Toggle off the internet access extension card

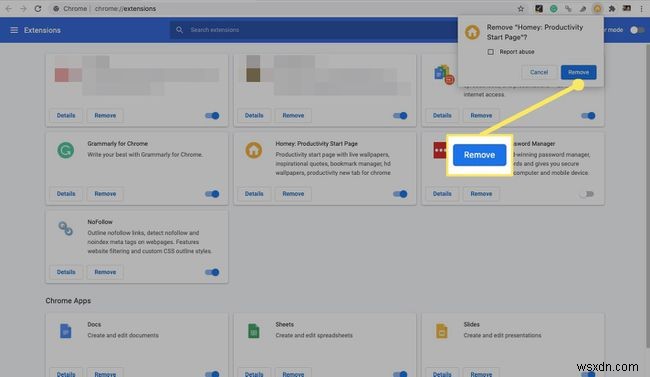(x=588, y=115)
